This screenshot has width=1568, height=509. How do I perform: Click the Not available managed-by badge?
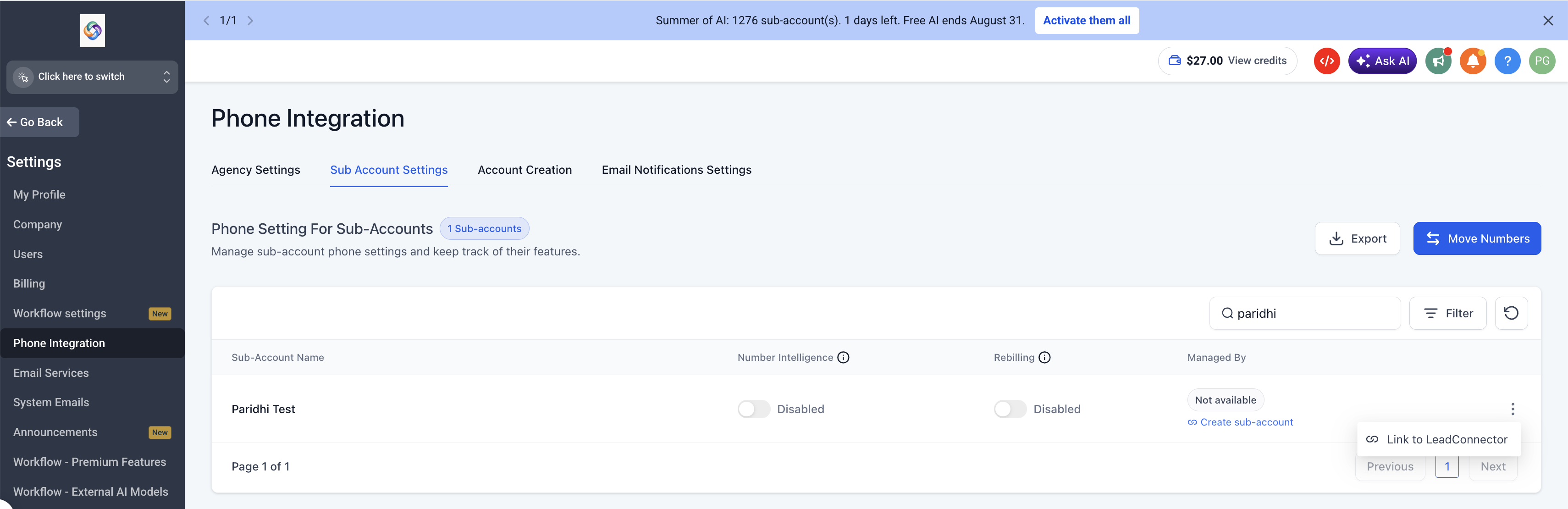1226,400
